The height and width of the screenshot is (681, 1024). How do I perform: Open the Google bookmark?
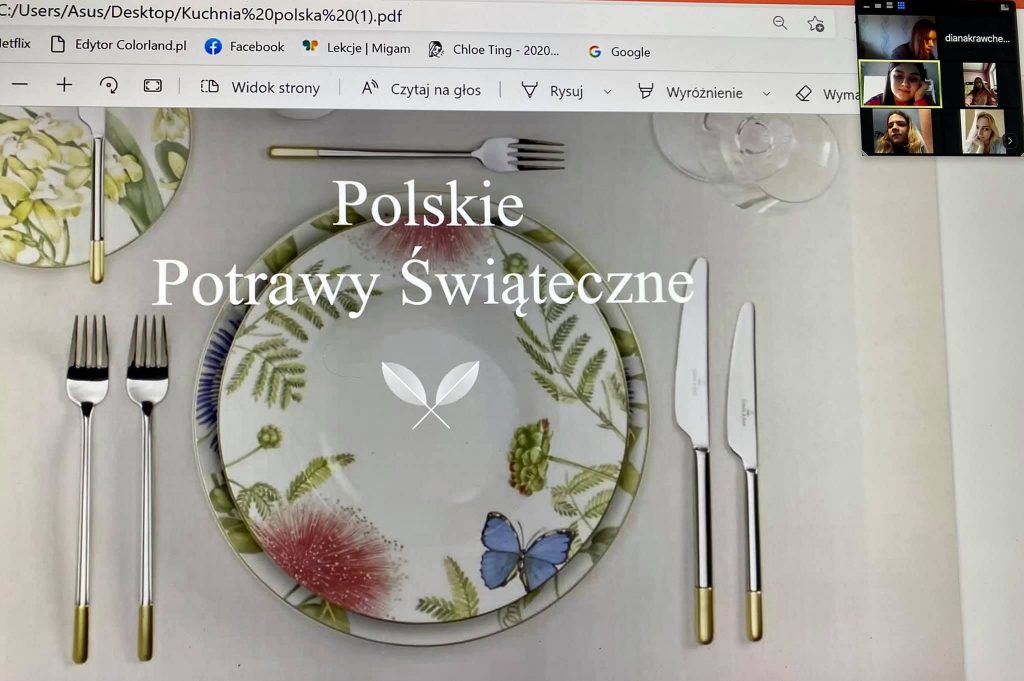[619, 52]
